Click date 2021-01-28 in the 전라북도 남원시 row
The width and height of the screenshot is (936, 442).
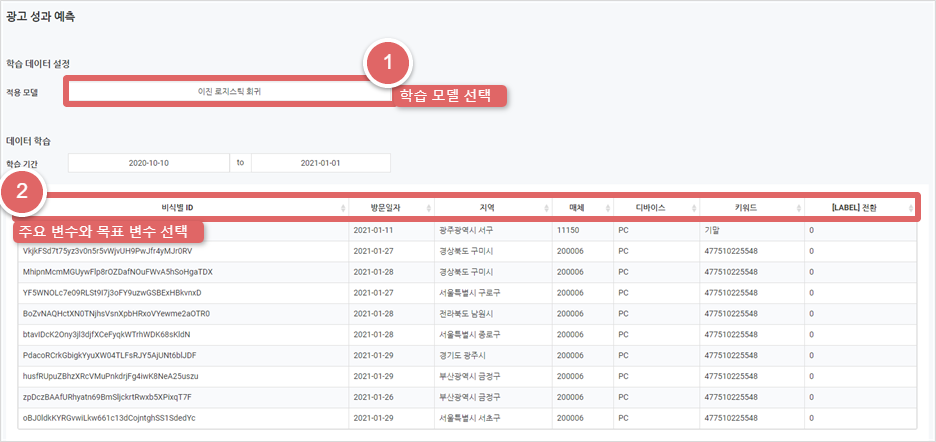tap(373, 314)
